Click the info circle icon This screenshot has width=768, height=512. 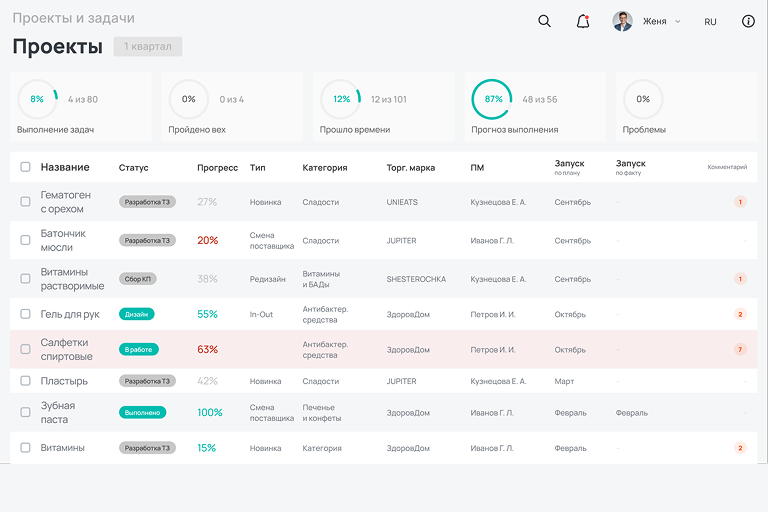[x=748, y=21]
